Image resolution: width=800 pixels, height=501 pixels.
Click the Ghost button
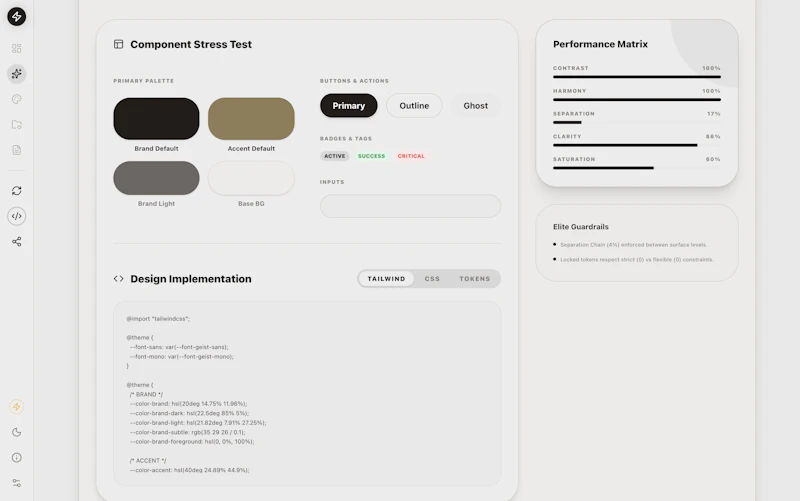[x=476, y=106]
